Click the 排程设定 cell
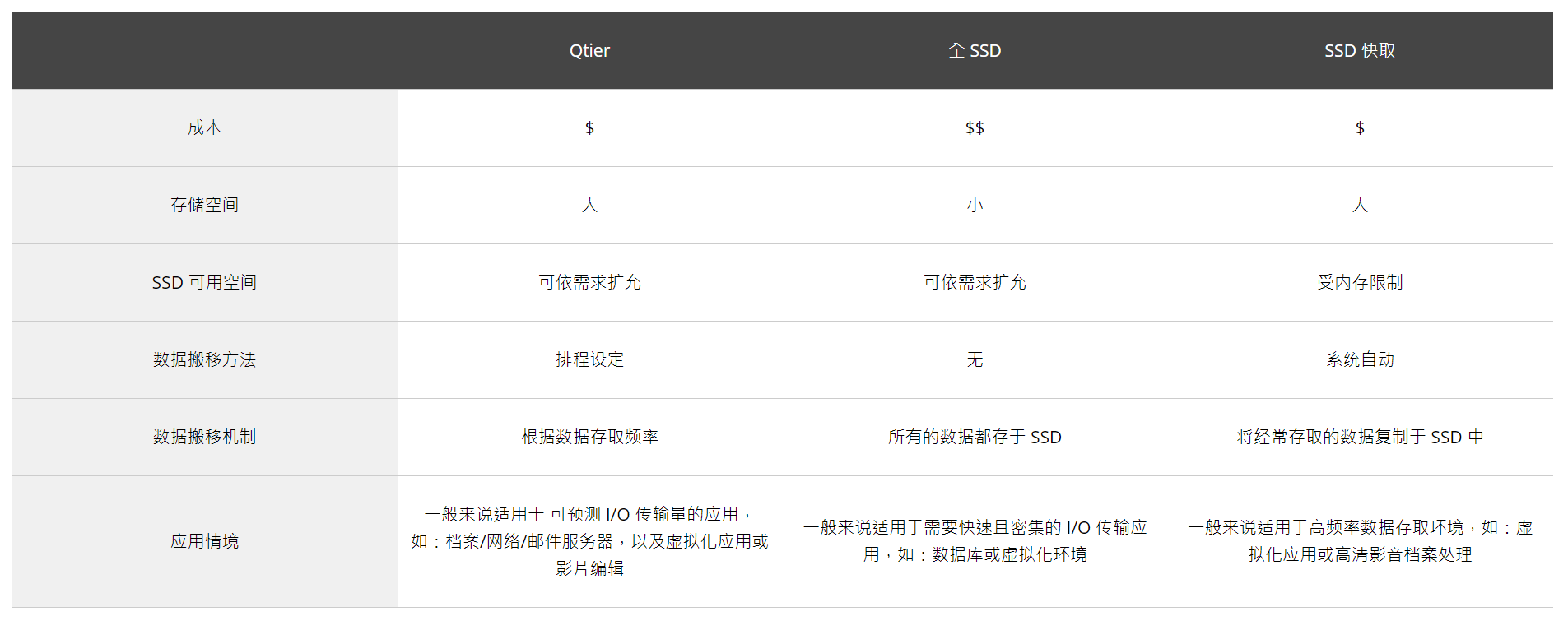The image size is (1568, 630). click(589, 359)
